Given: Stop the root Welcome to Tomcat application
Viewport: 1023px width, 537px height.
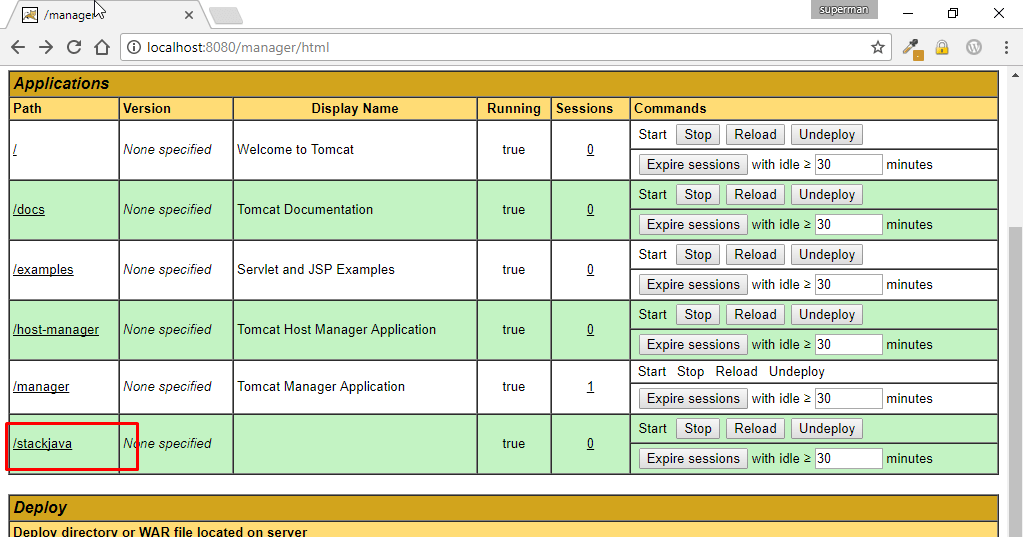Looking at the screenshot, I should (697, 134).
